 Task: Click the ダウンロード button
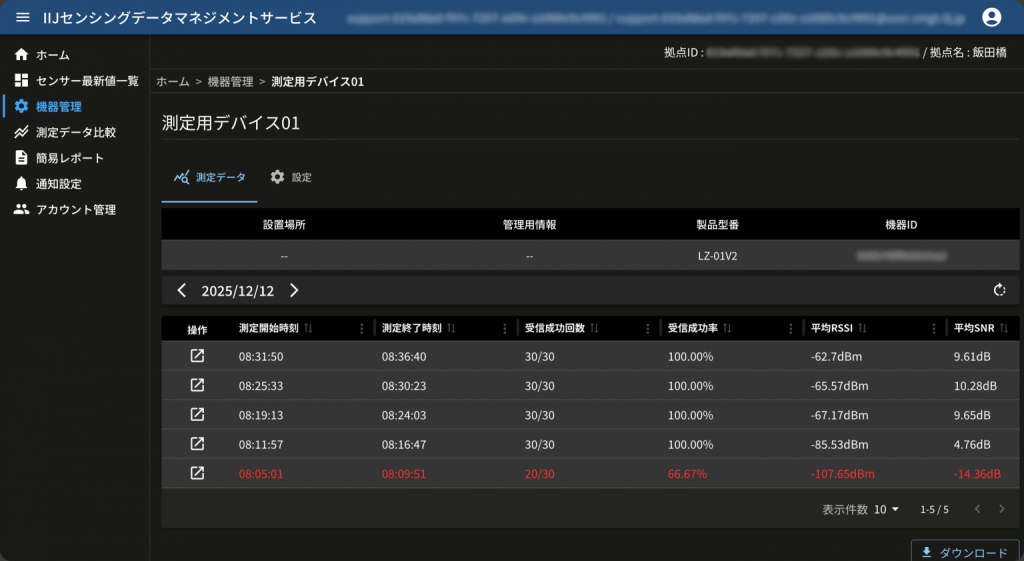point(965,552)
